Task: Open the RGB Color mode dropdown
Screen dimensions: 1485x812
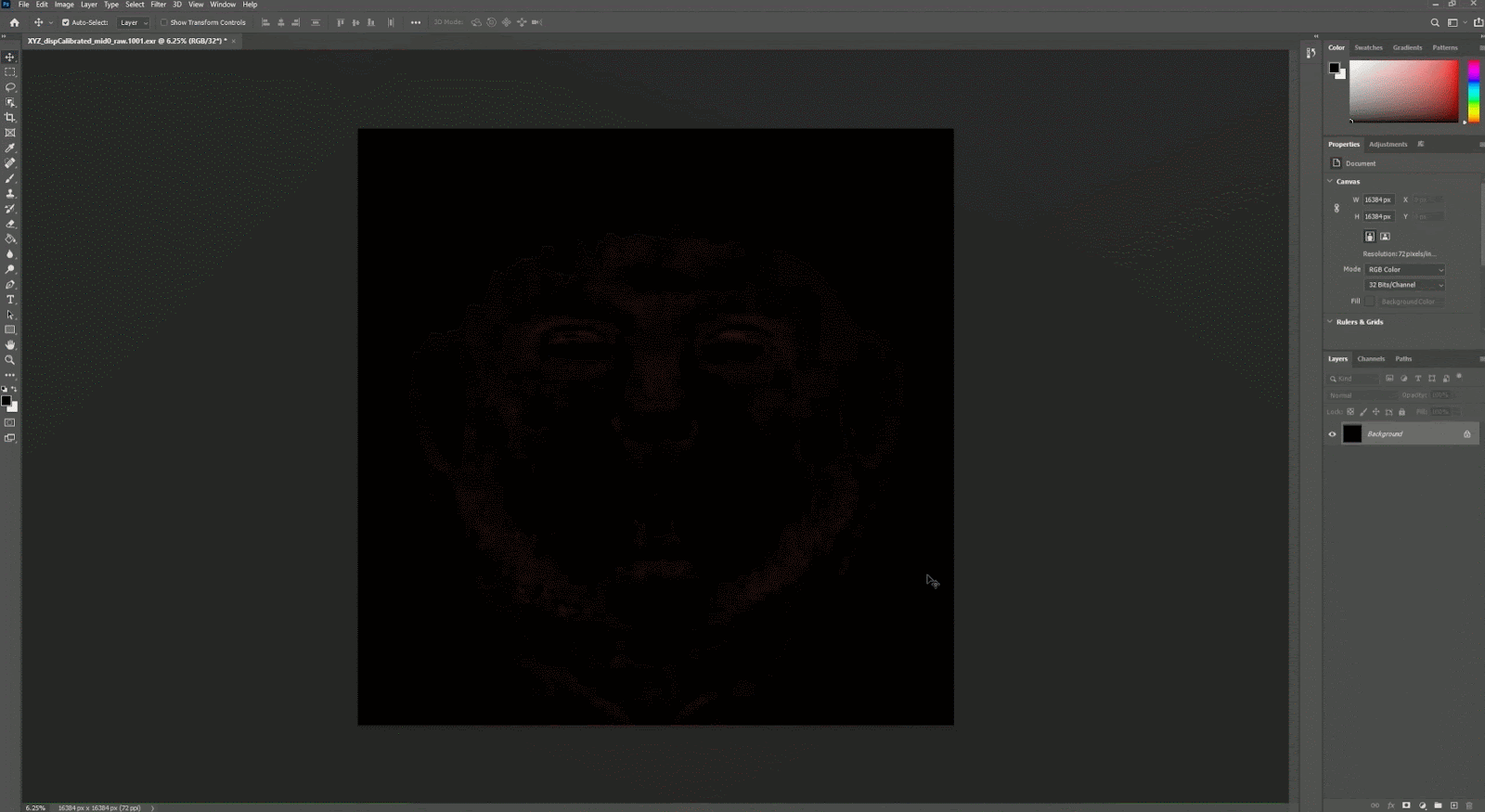Action: tap(1404, 269)
